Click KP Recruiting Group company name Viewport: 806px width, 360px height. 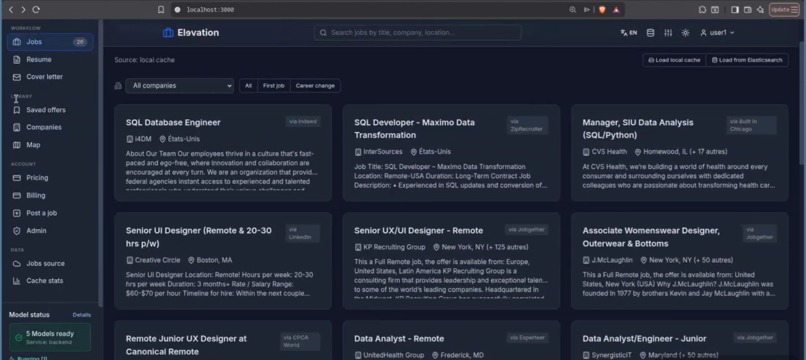[x=394, y=247]
